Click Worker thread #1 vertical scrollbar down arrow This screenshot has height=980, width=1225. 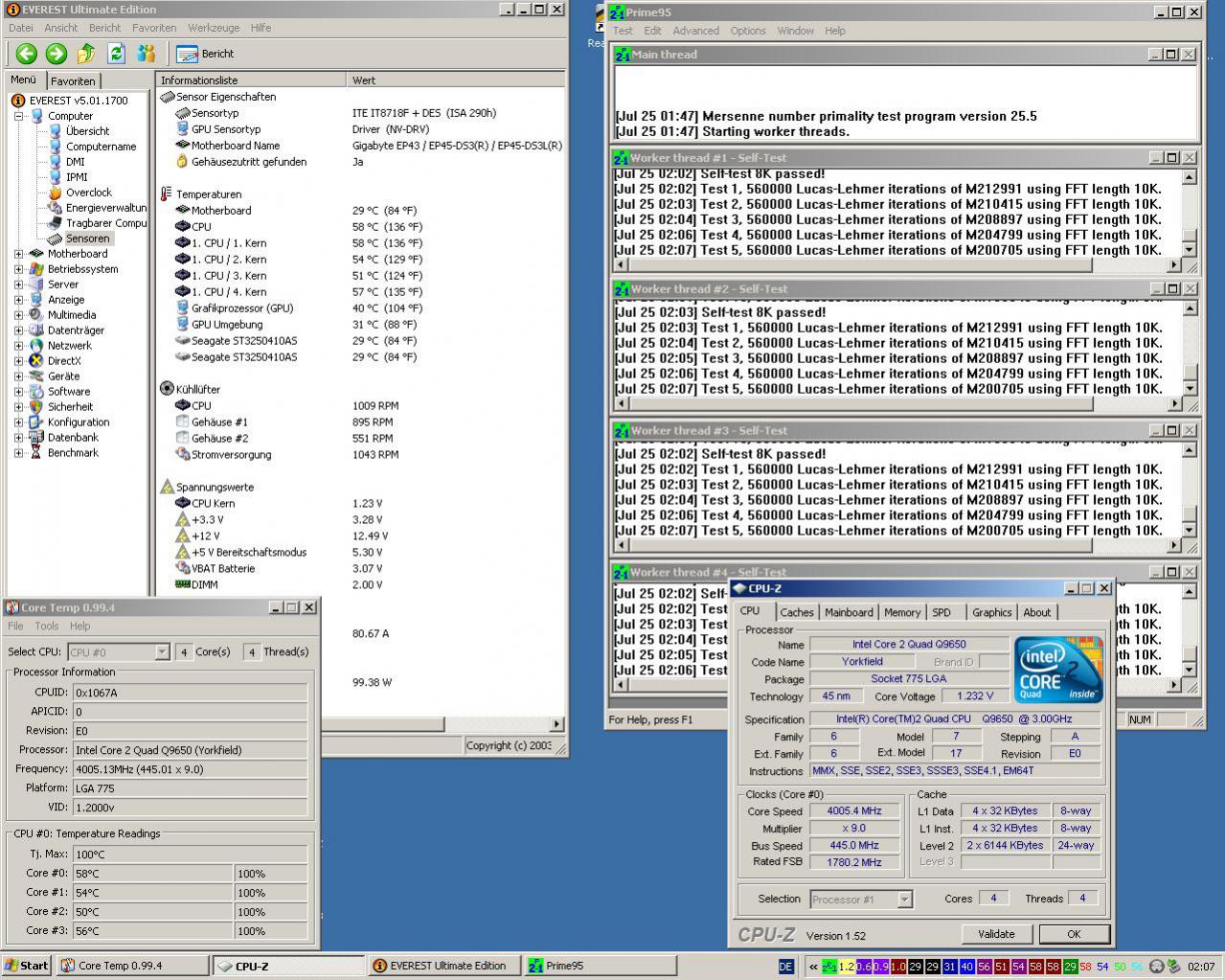pos(1190,250)
